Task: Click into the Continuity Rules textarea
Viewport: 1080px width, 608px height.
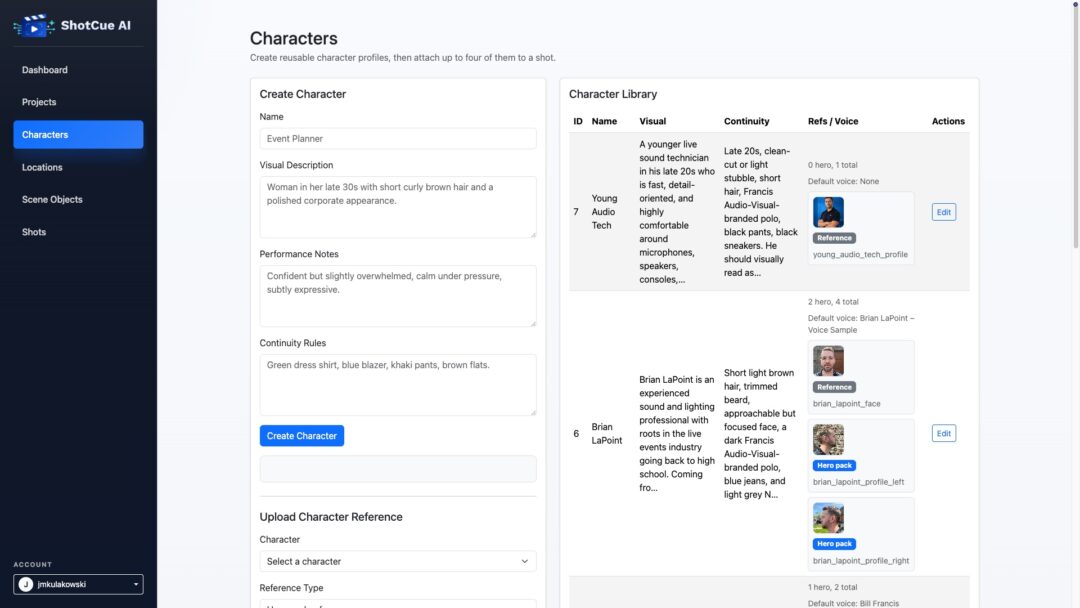Action: pos(397,385)
